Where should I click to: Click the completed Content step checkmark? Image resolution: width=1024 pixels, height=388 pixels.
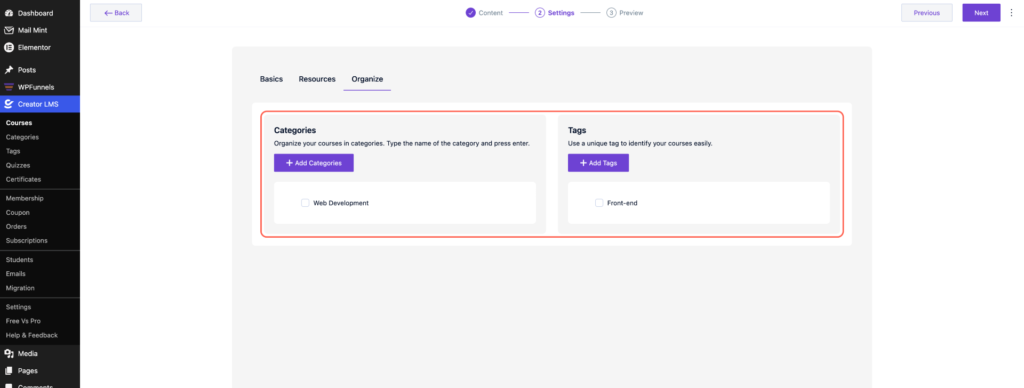point(470,12)
